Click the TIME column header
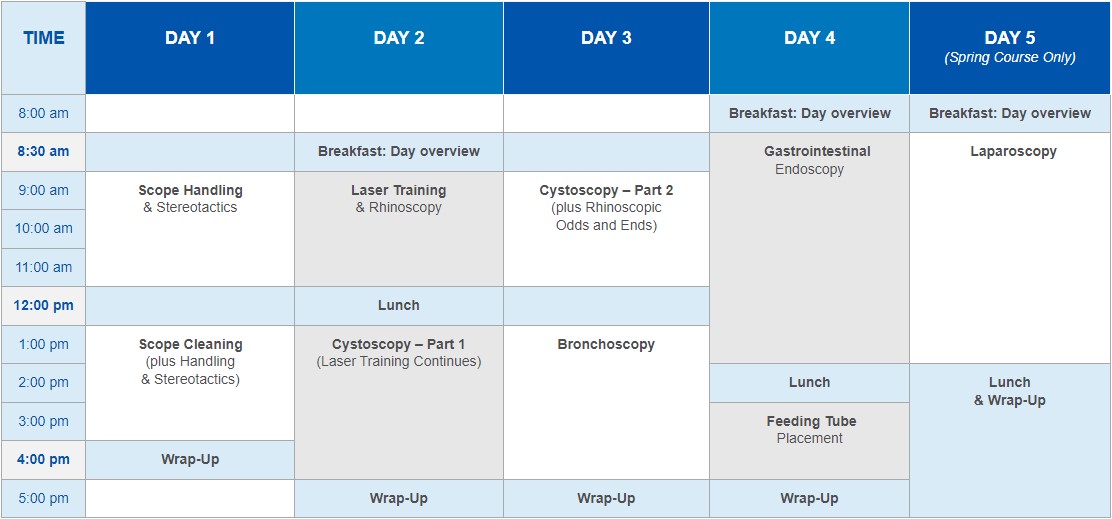 click(x=43, y=48)
